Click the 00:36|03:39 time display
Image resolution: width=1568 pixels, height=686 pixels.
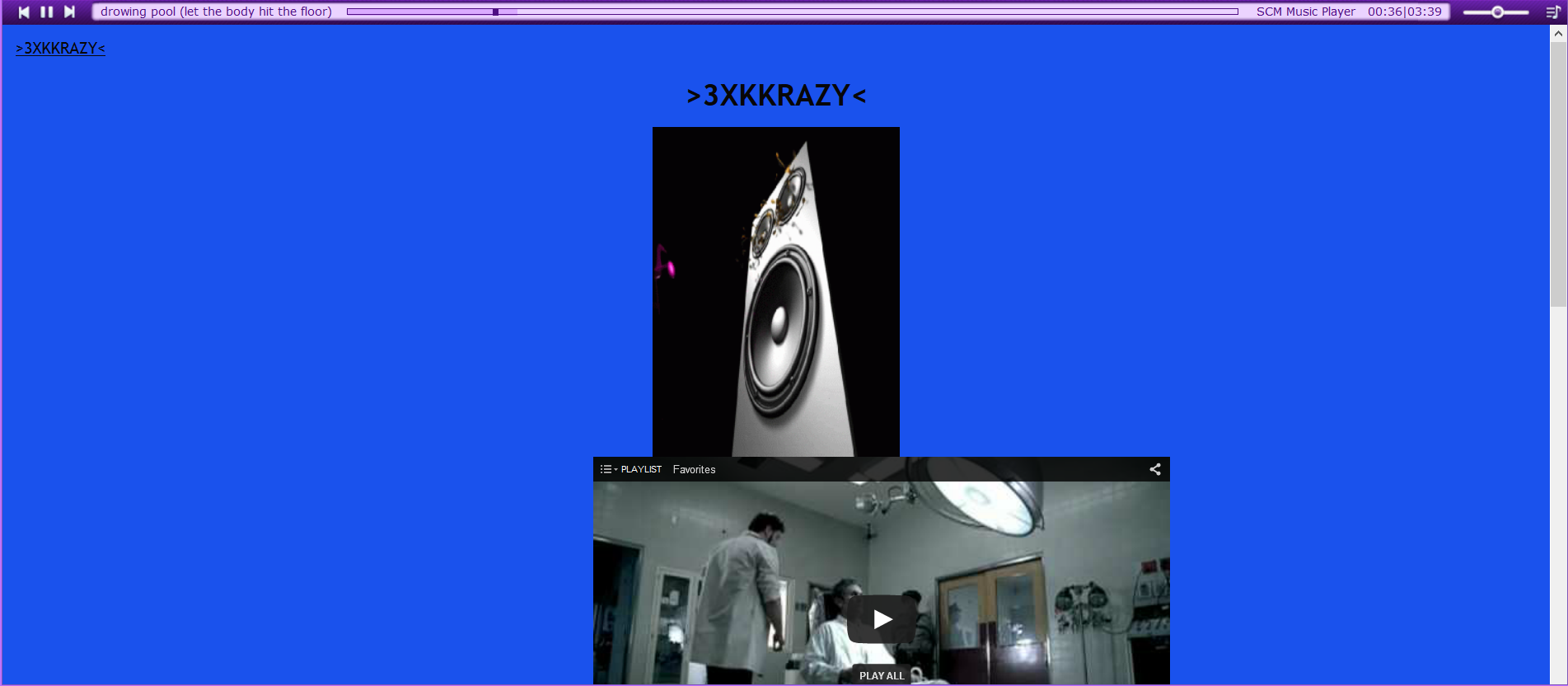coord(1404,12)
